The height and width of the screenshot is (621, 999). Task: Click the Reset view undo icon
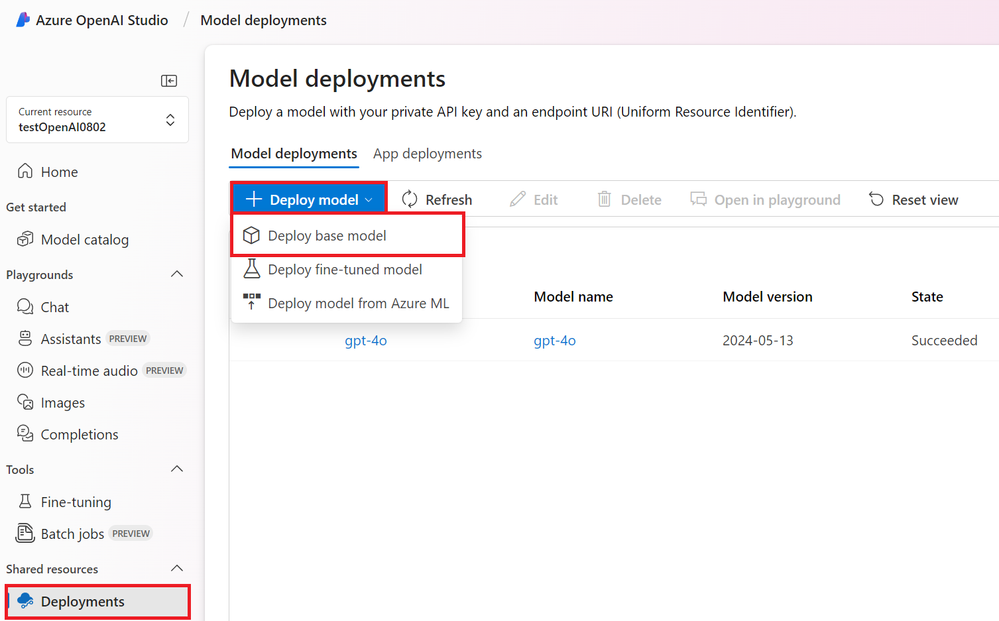(x=877, y=199)
